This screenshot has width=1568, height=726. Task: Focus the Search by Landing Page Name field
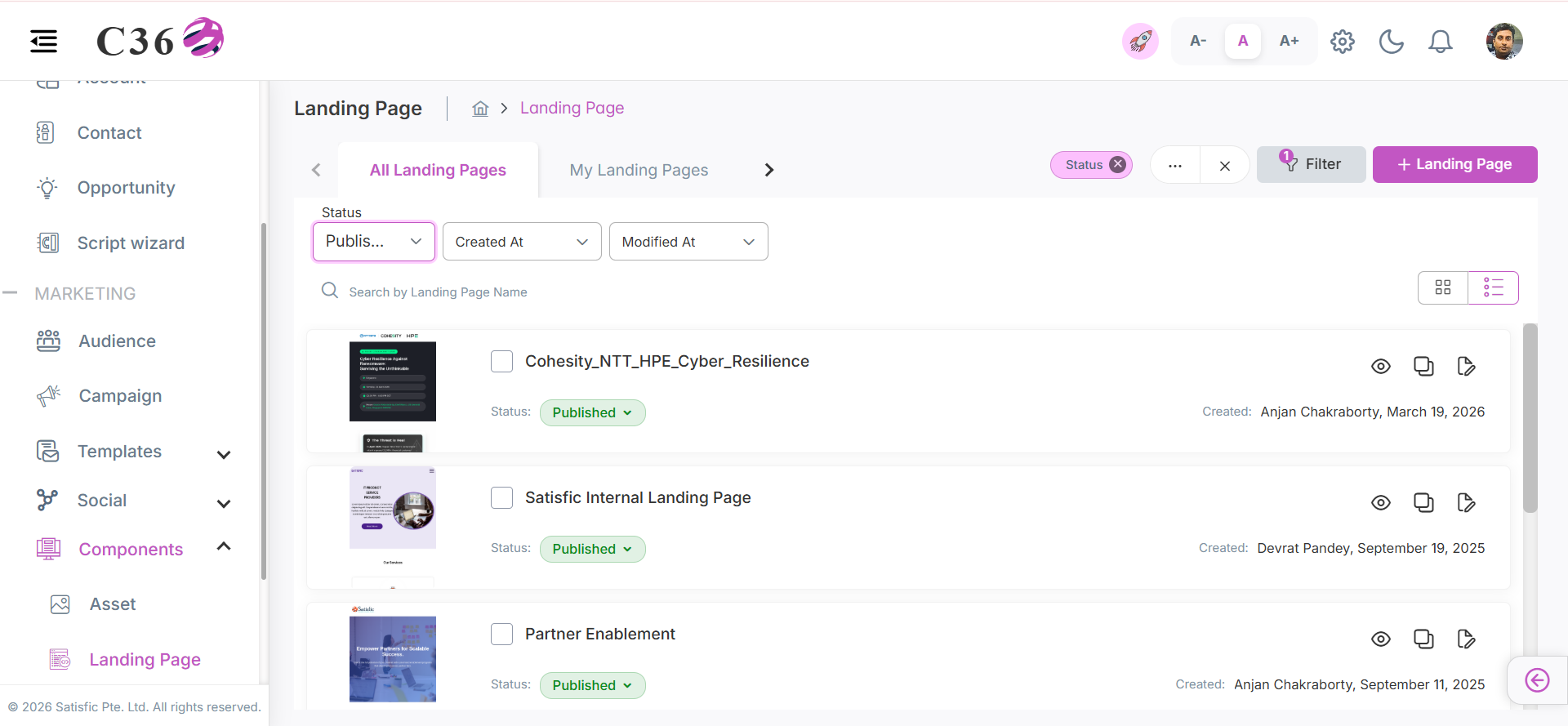point(438,292)
